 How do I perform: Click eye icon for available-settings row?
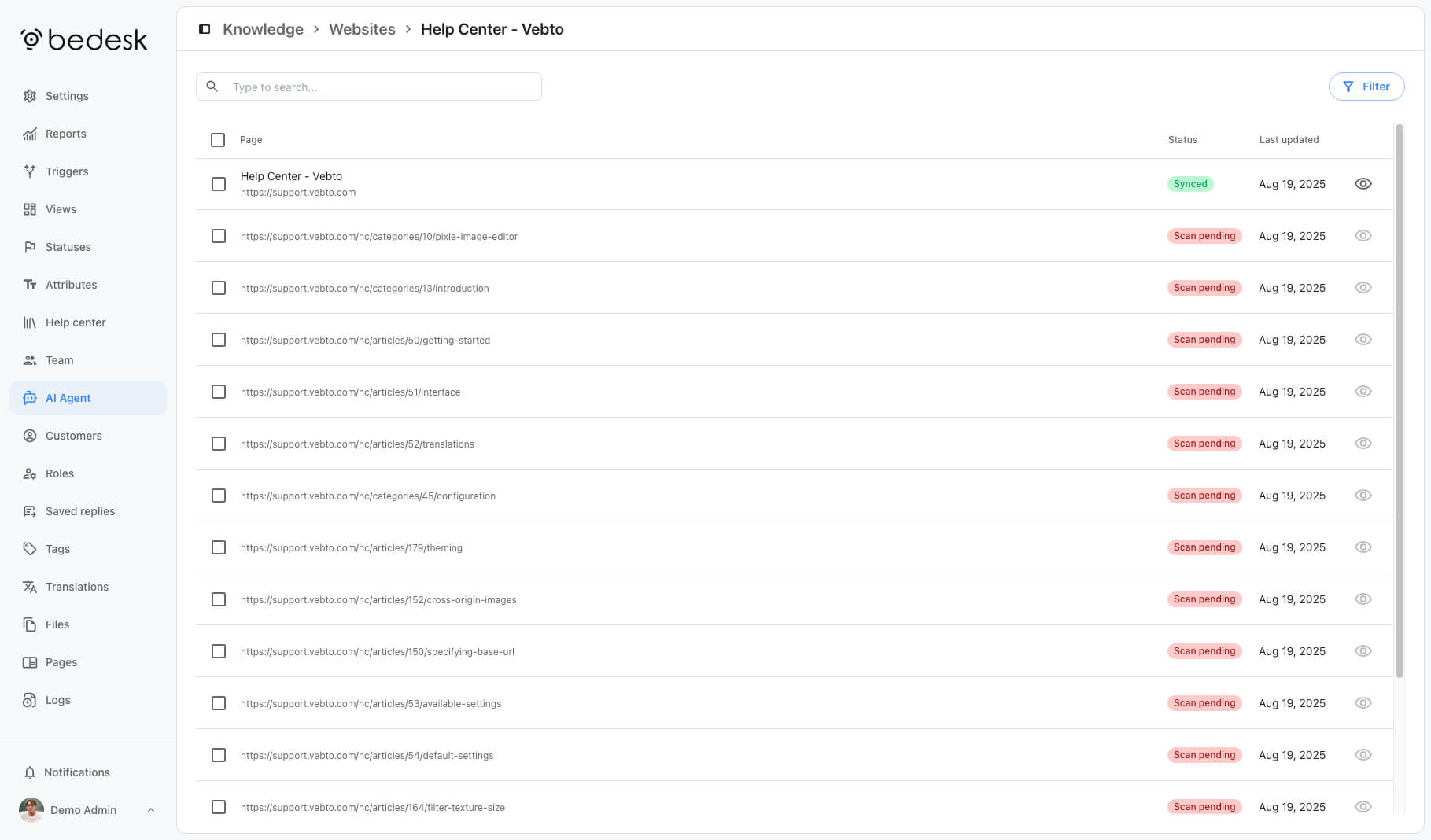1363,703
